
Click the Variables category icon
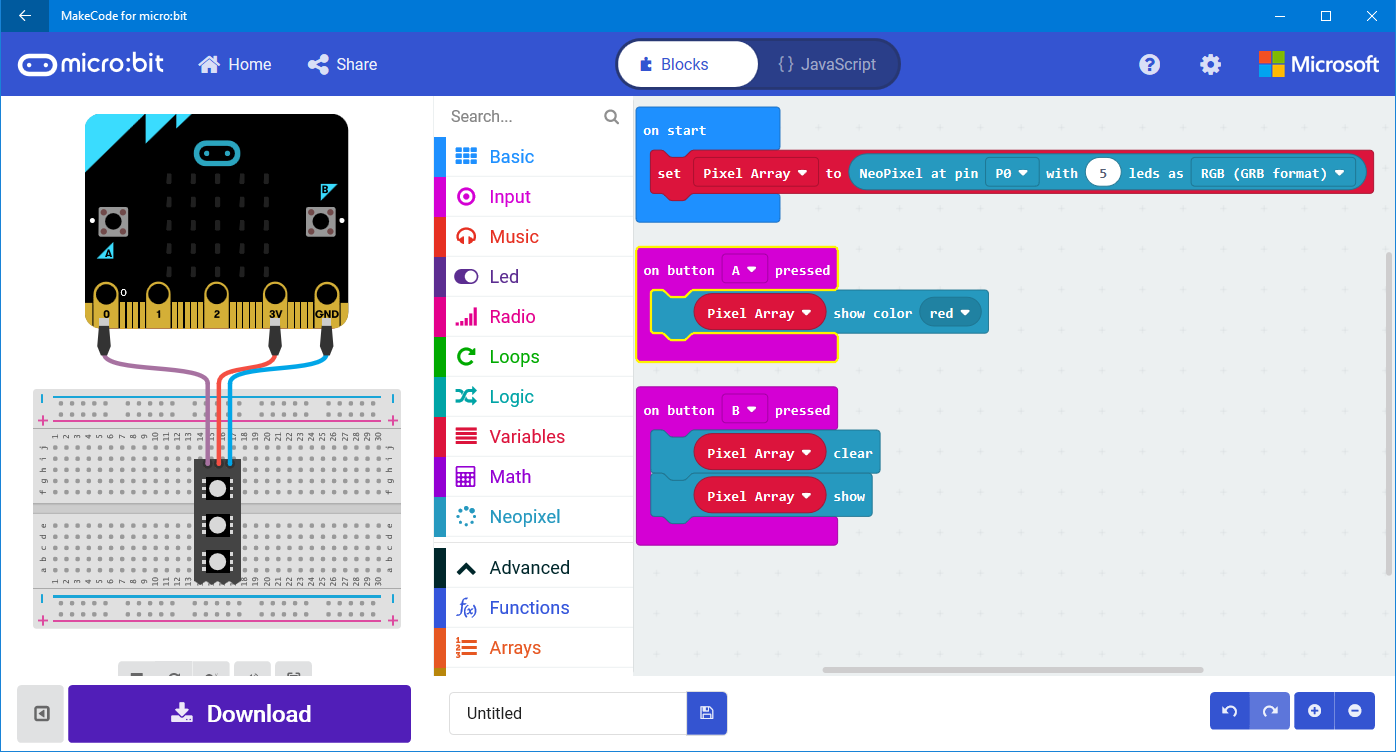pos(466,436)
